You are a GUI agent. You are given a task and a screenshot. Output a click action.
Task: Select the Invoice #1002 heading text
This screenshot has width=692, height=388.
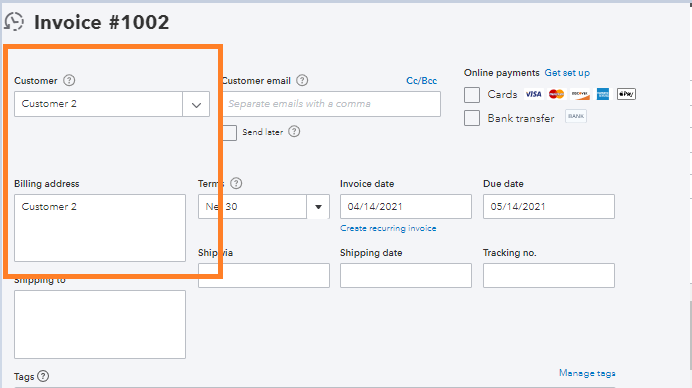point(102,23)
